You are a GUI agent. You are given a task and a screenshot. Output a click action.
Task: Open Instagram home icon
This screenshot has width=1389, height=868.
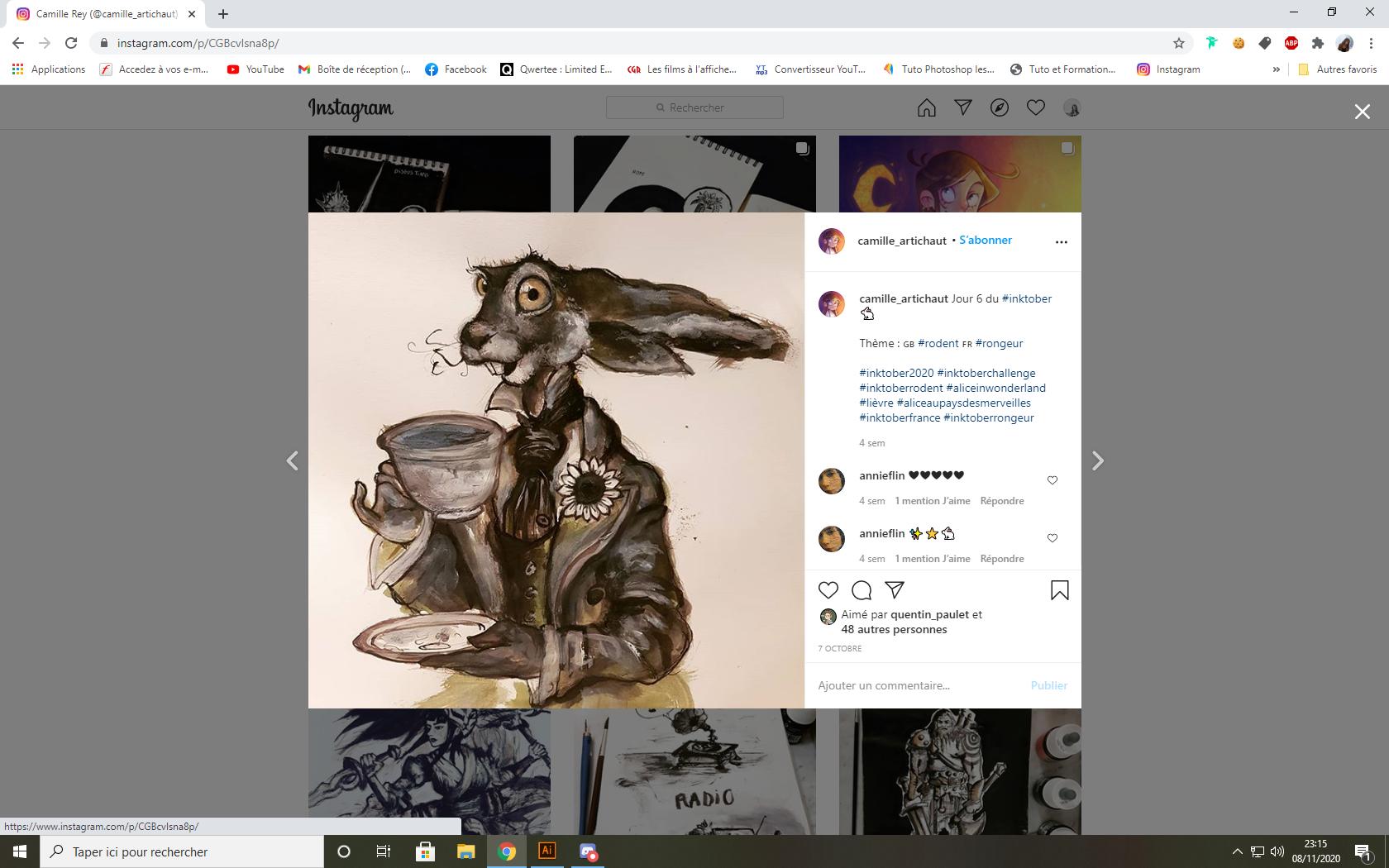coord(927,108)
